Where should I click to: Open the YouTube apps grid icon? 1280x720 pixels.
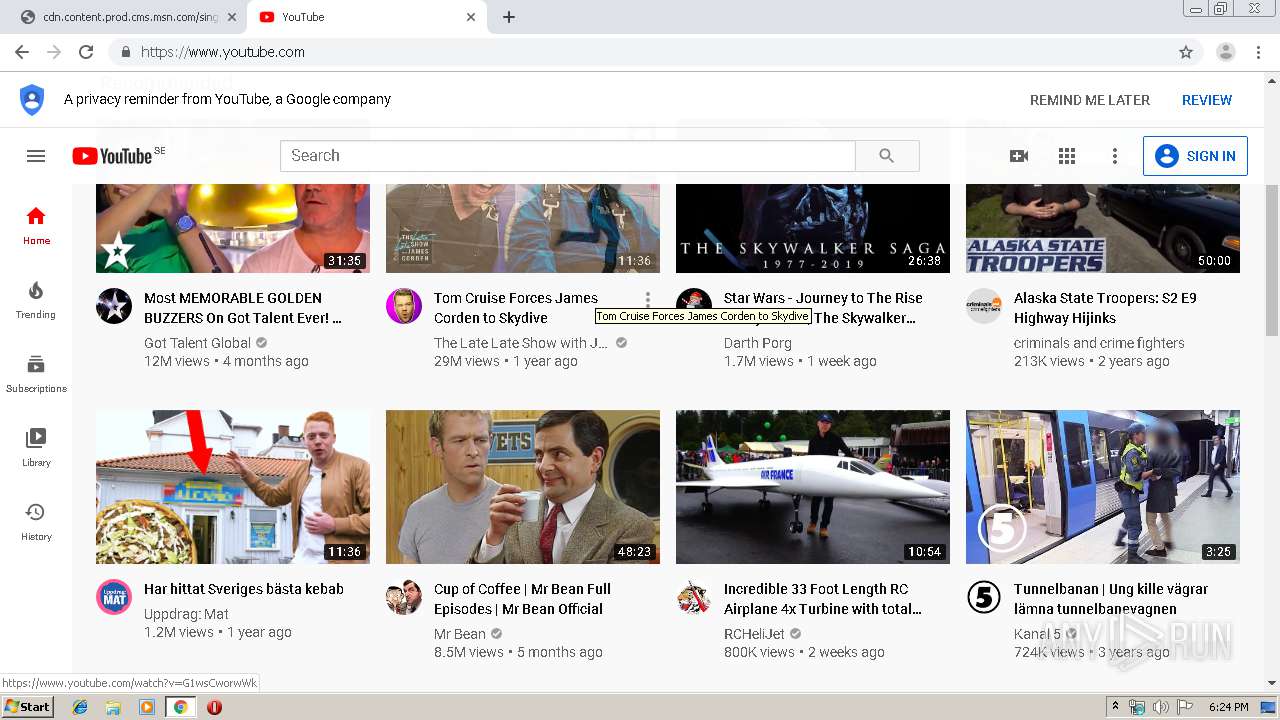click(1067, 156)
